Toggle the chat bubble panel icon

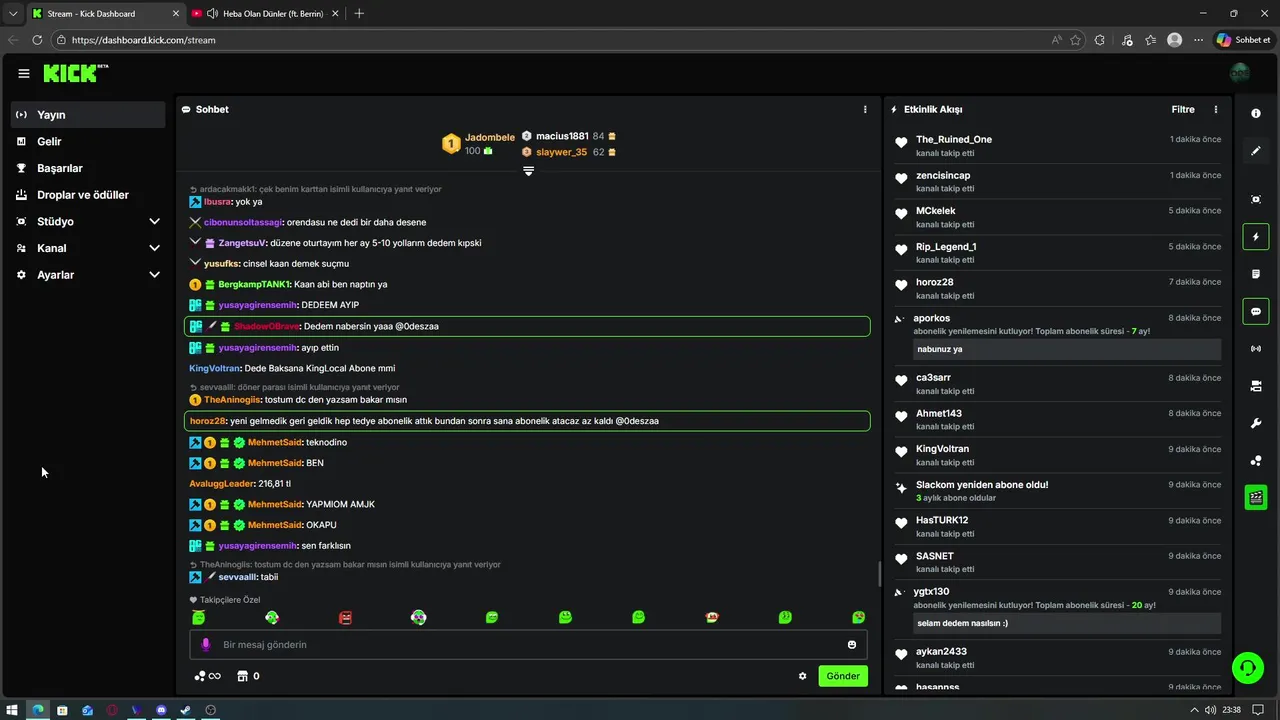point(1256,311)
